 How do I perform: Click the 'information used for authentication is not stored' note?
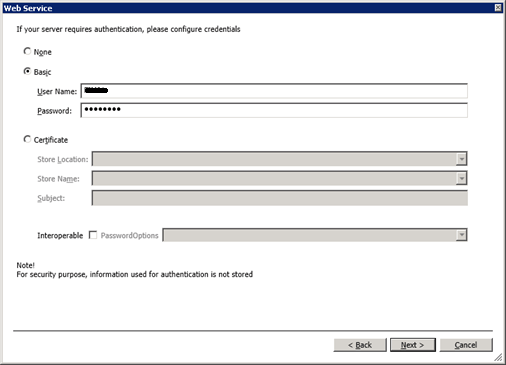(171, 274)
